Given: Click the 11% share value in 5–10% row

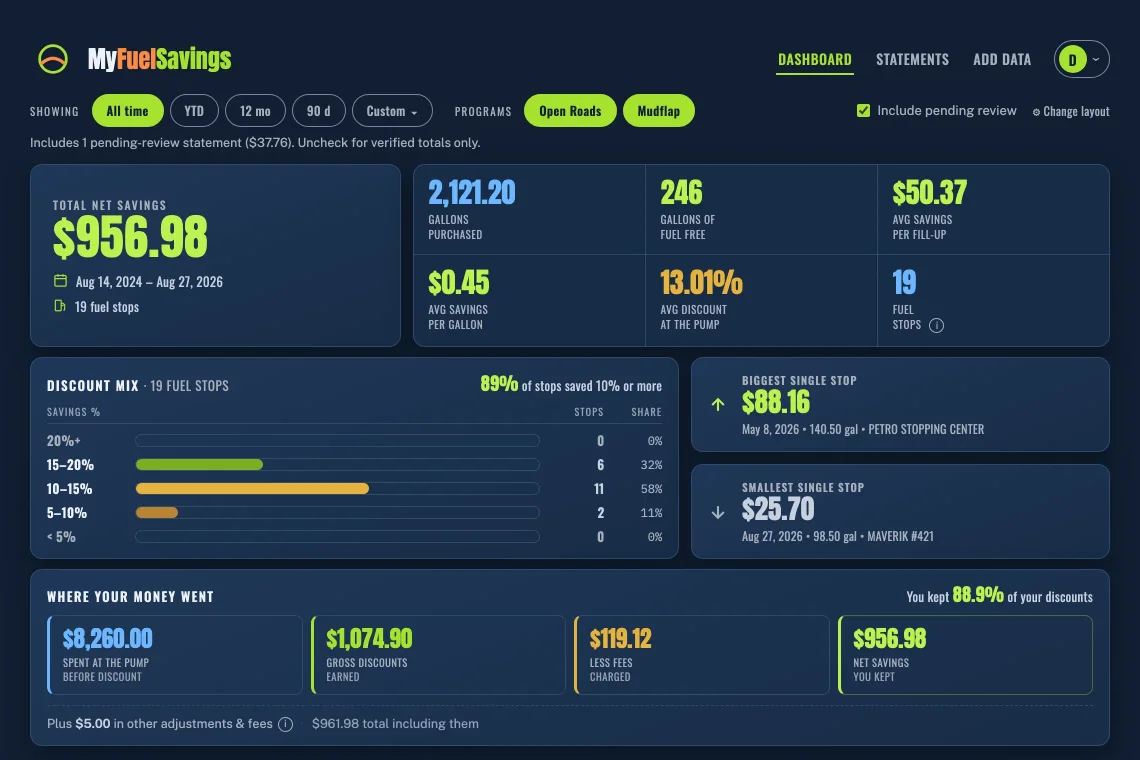Looking at the screenshot, I should [x=651, y=513].
